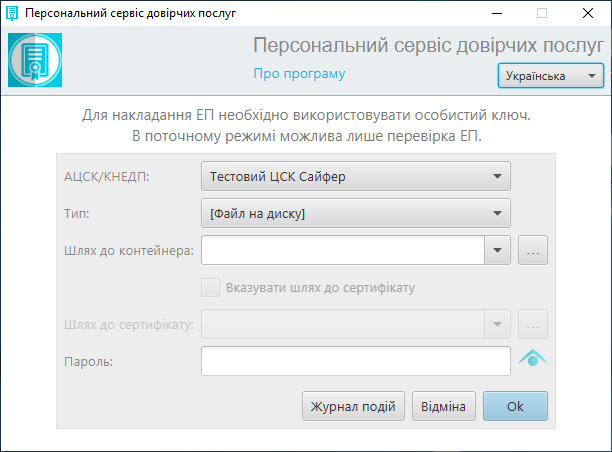Viewport: 612px width, 452px height.
Task: Open the Українська language dropdown
Action: click(551, 76)
